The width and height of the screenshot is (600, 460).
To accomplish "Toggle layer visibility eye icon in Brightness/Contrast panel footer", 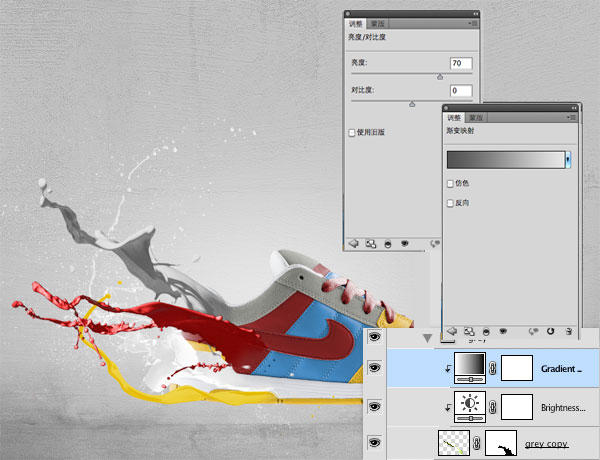I will [404, 243].
